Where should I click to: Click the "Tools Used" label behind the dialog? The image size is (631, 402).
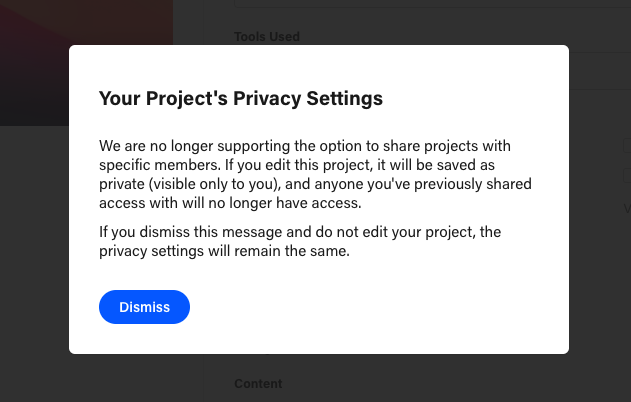267,37
